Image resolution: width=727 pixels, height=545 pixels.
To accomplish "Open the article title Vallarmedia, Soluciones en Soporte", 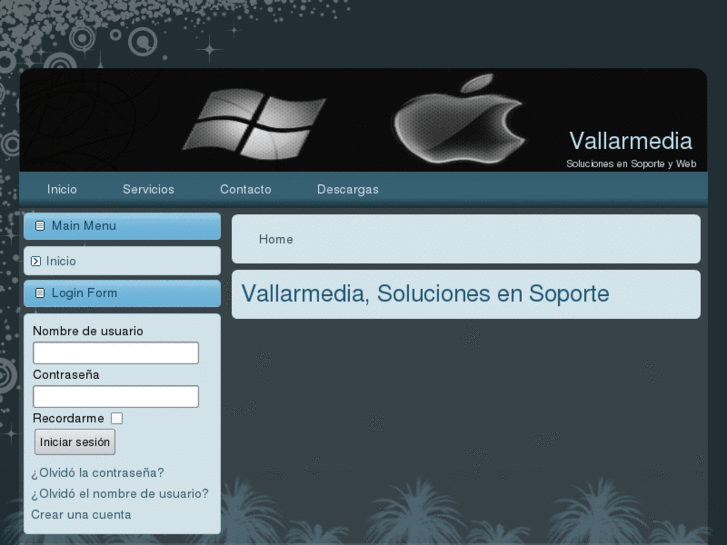I will coord(425,294).
